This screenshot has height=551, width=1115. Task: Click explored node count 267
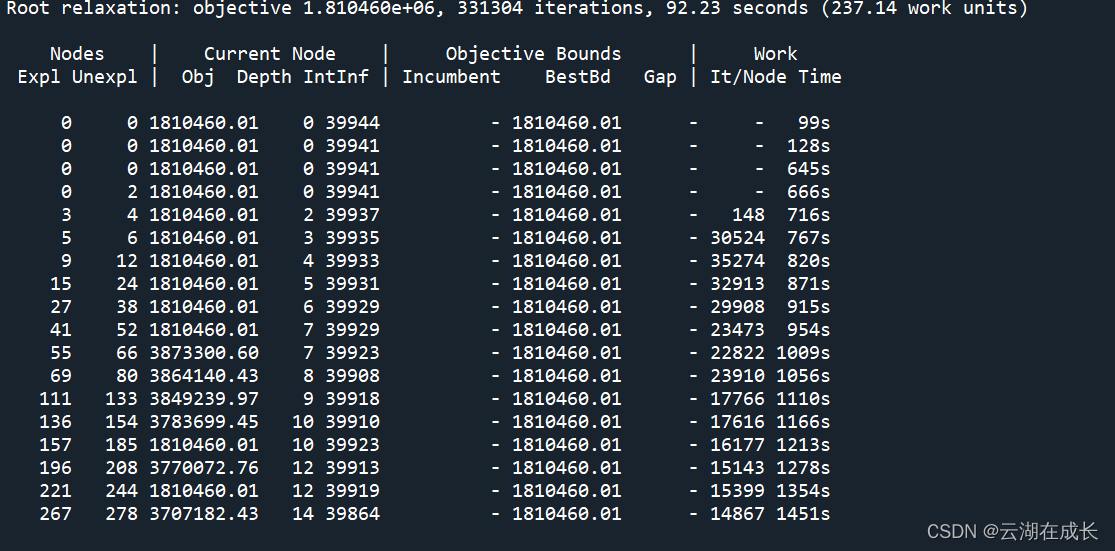coord(55,513)
